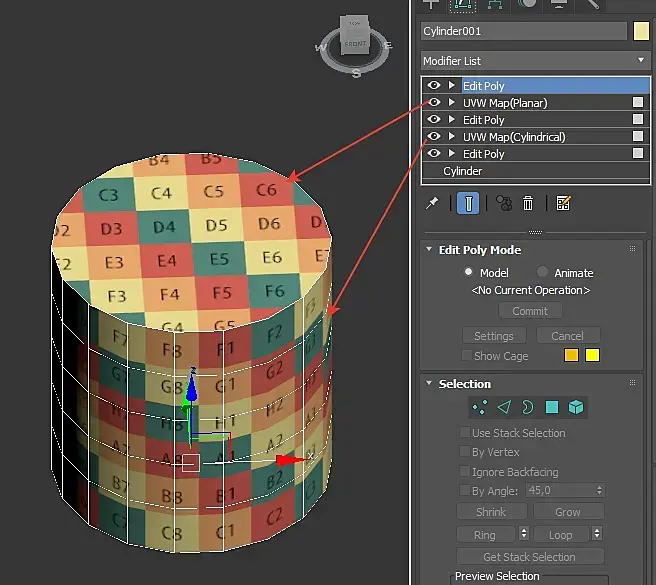
Task: Open the object color swatch beside Cylinder001
Action: click(x=641, y=31)
